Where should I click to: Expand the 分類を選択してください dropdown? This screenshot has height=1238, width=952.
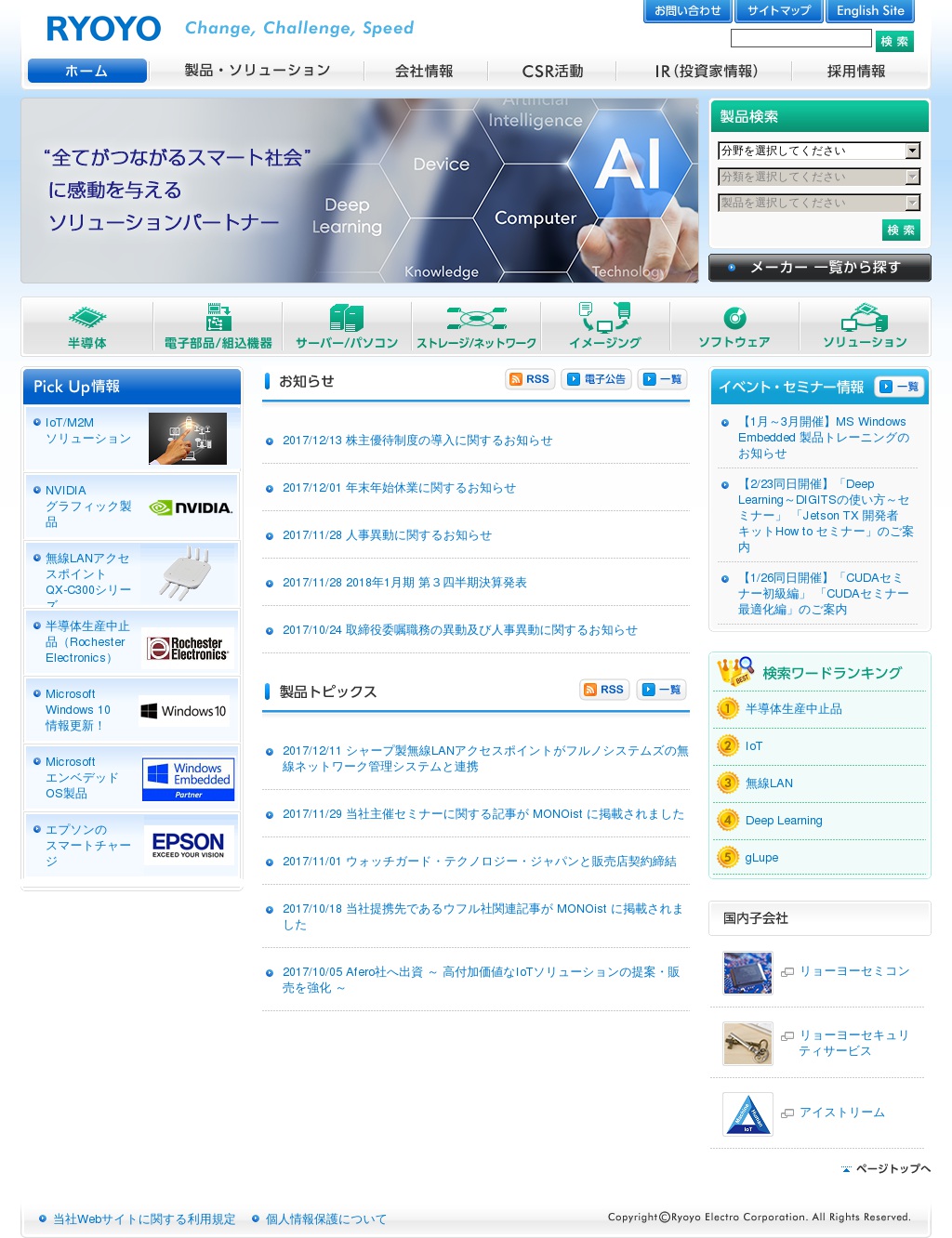(819, 177)
